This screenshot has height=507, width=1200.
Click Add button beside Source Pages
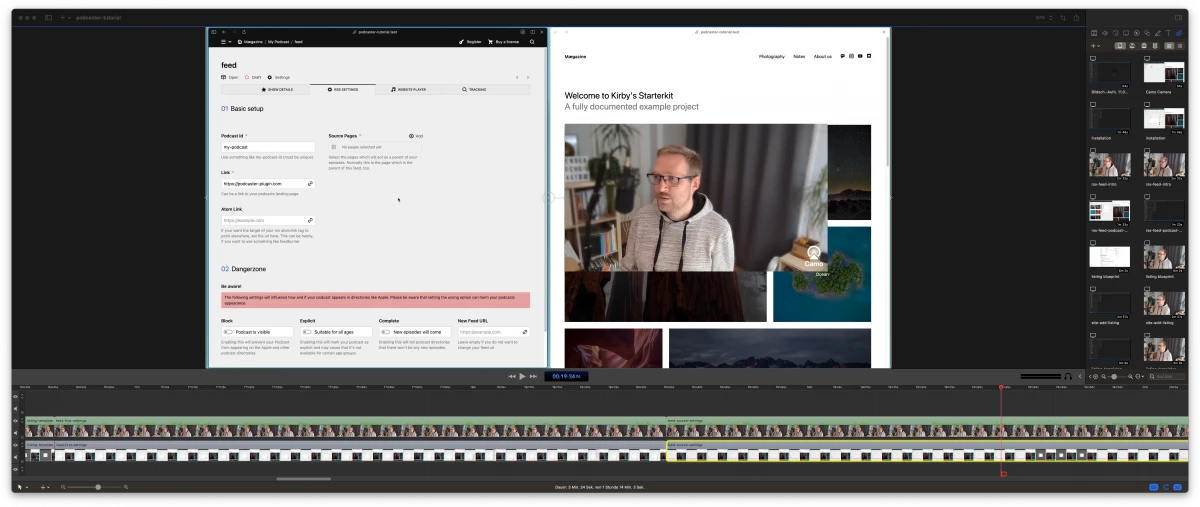point(416,136)
